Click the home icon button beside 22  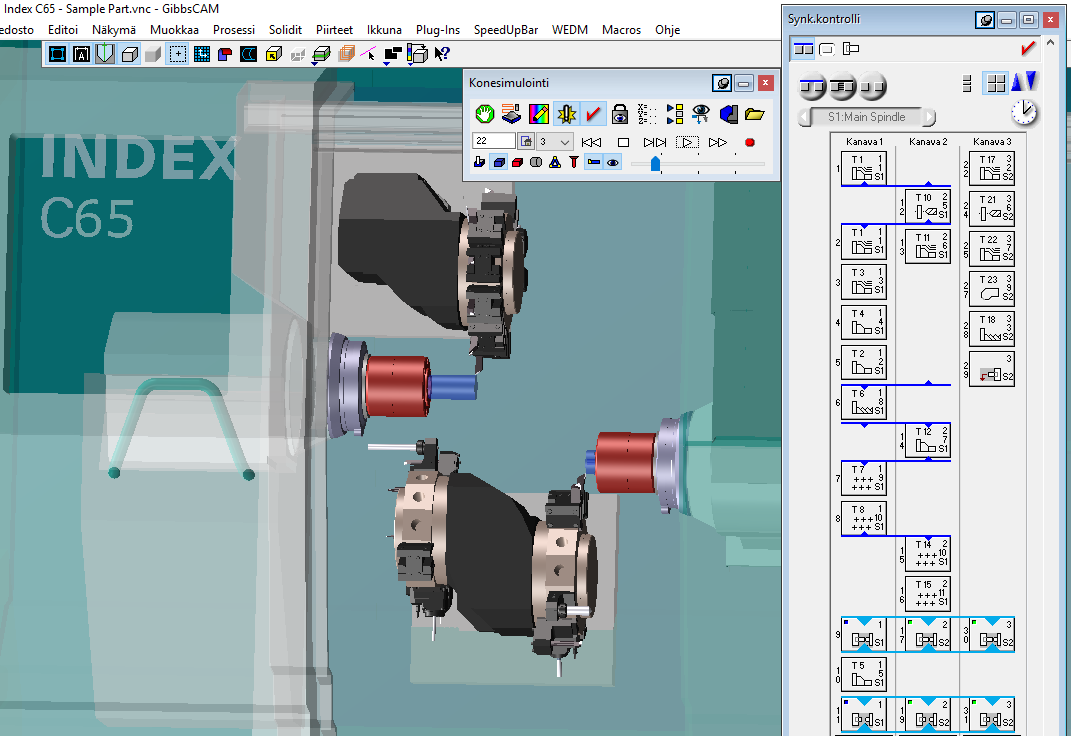click(526, 141)
